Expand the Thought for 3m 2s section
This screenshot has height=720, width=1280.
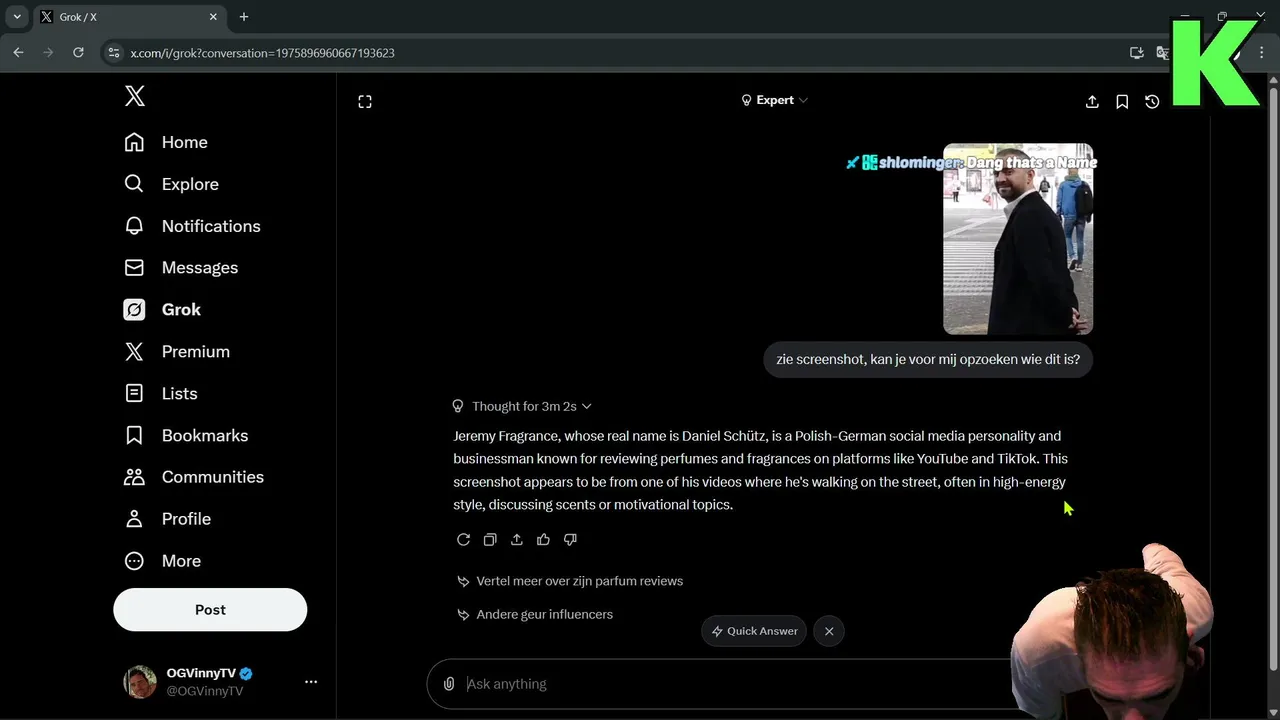coord(522,406)
